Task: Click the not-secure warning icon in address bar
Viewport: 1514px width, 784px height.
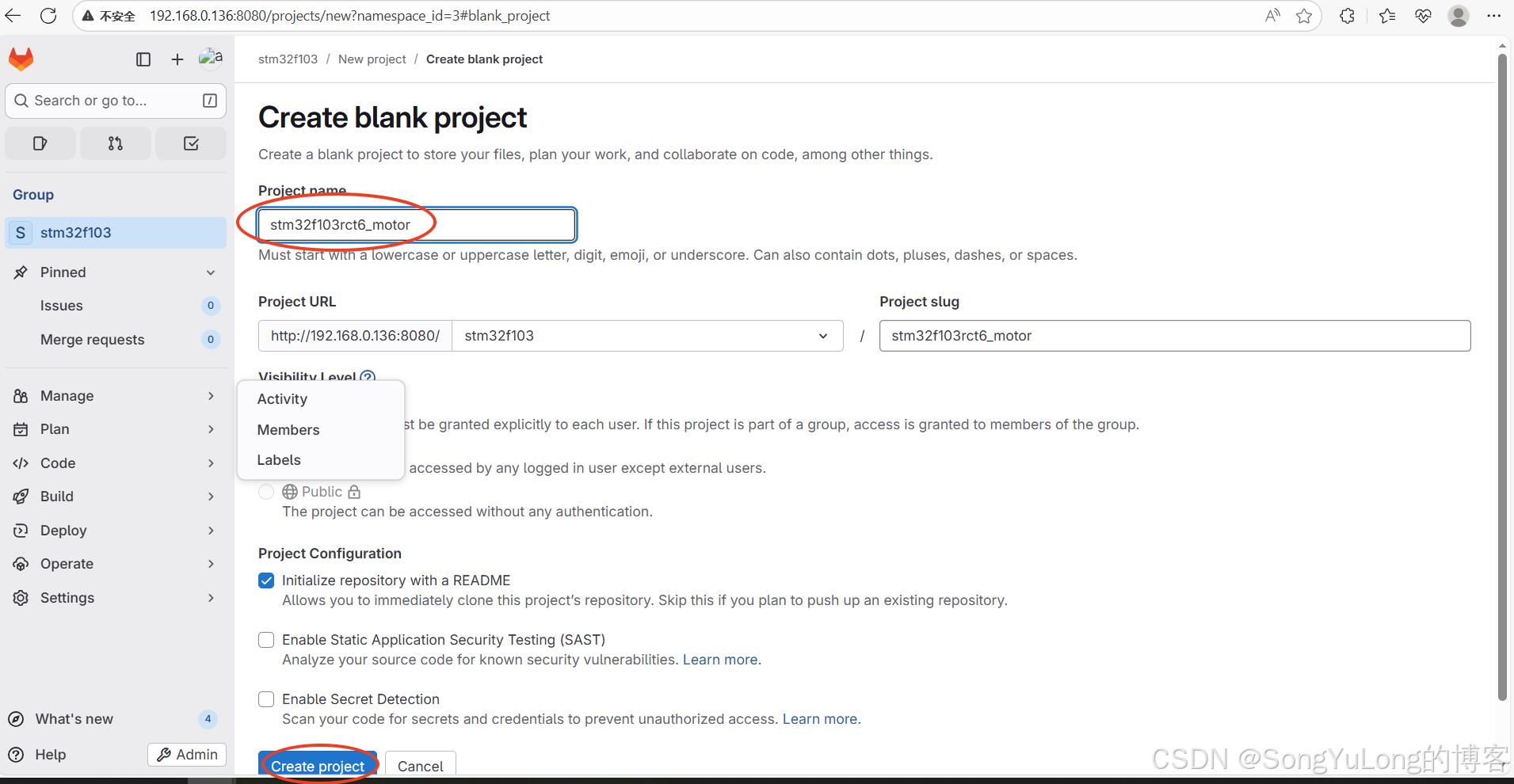Action: coord(88,16)
